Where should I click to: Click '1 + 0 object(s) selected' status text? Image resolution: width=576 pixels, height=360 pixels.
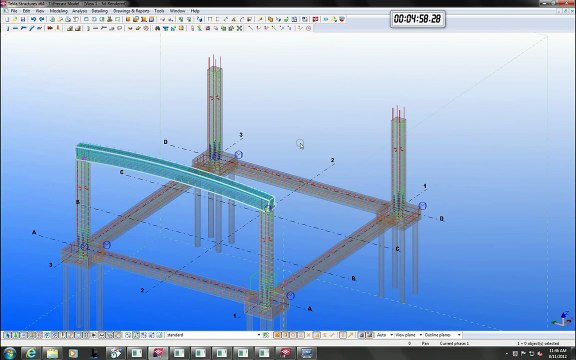538,343
